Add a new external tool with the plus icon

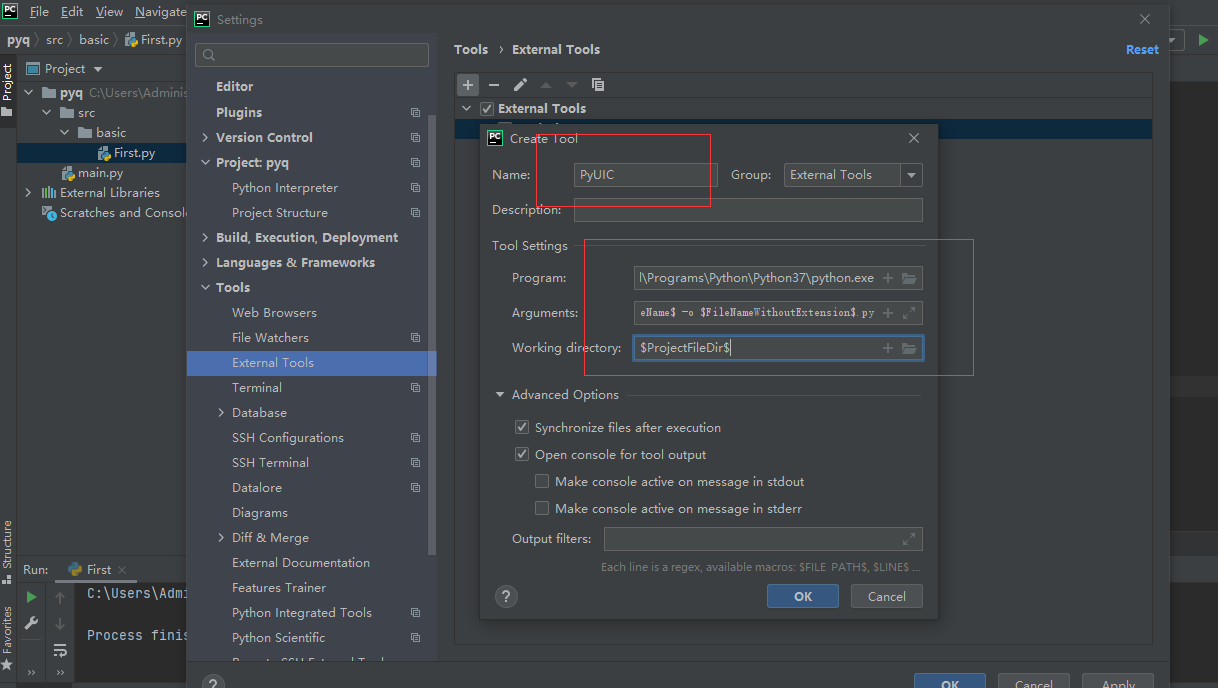[x=468, y=85]
